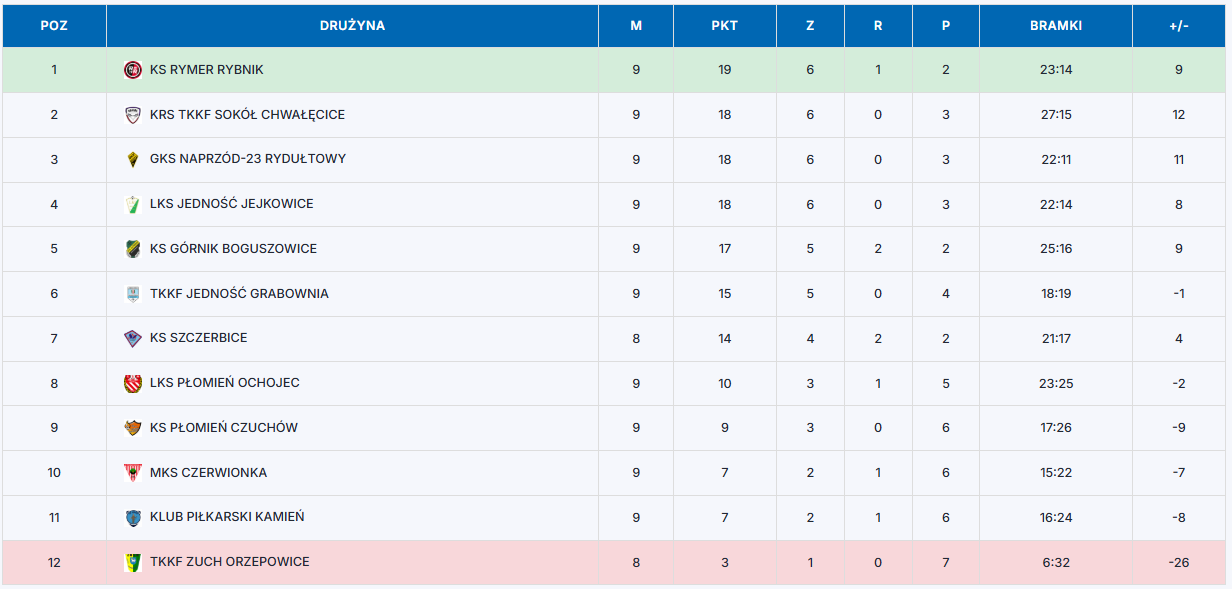Click the KS Płomień Czuchów logo icon

click(x=133, y=428)
